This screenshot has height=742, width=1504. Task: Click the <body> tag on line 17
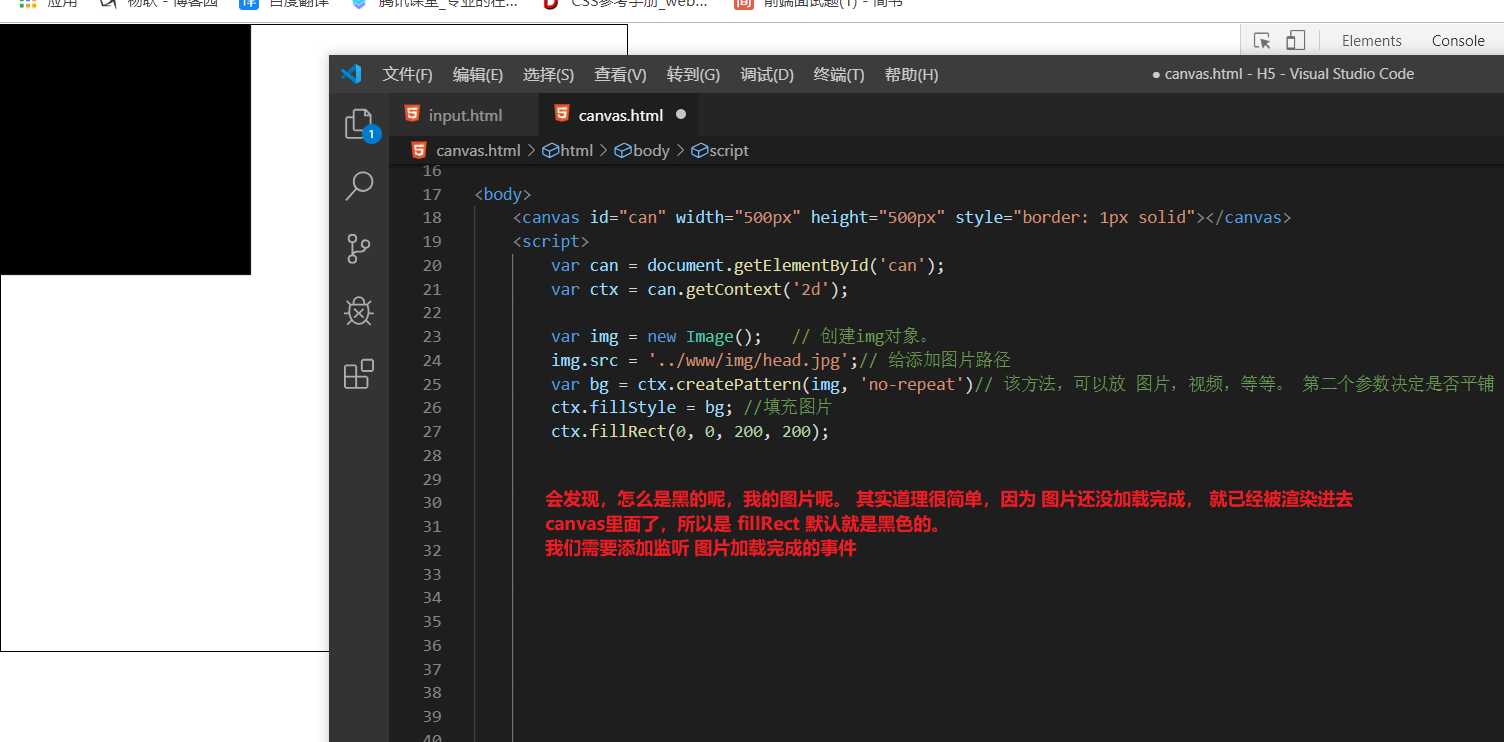[x=503, y=194]
